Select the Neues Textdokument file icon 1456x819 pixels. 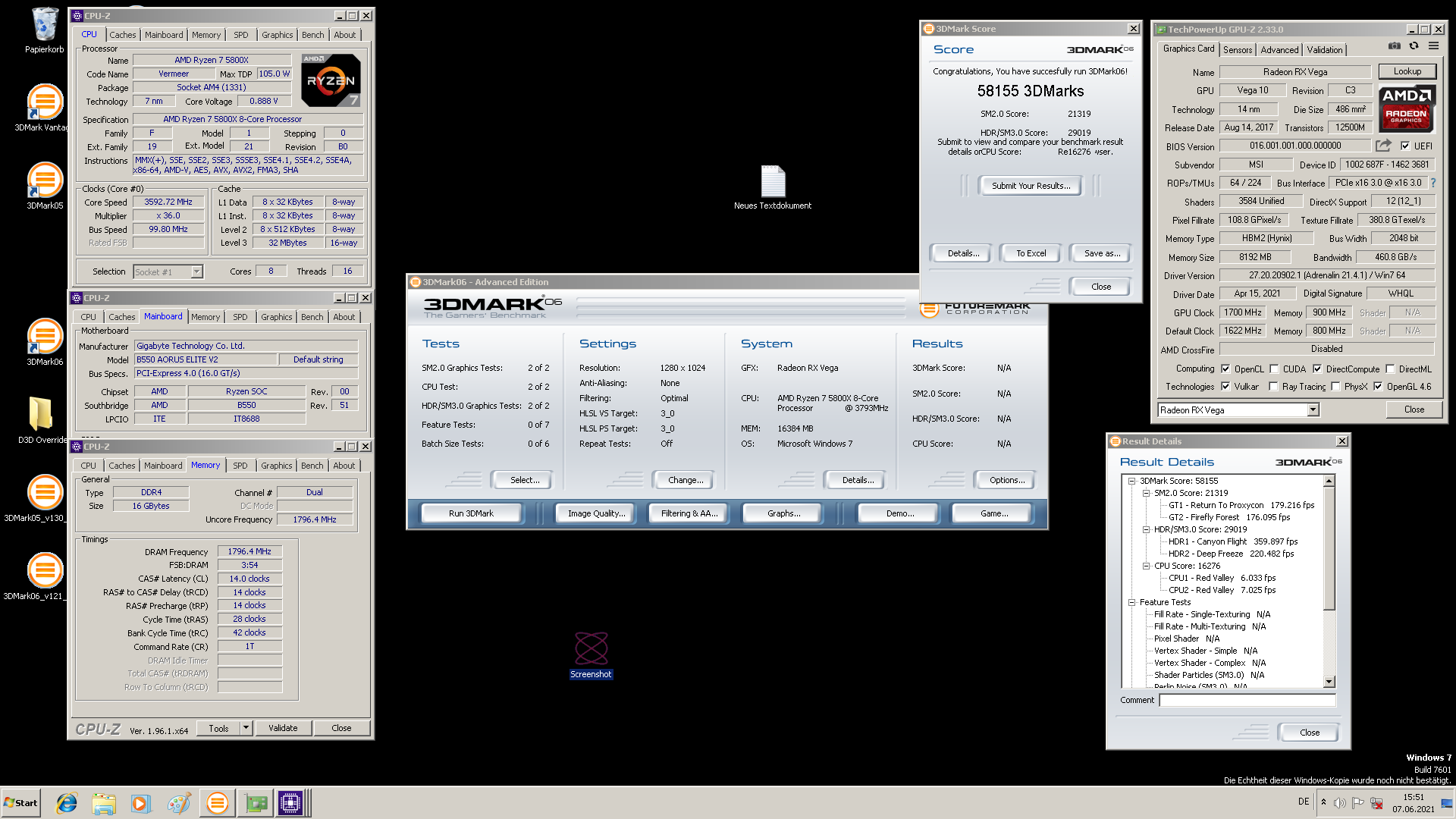[773, 182]
